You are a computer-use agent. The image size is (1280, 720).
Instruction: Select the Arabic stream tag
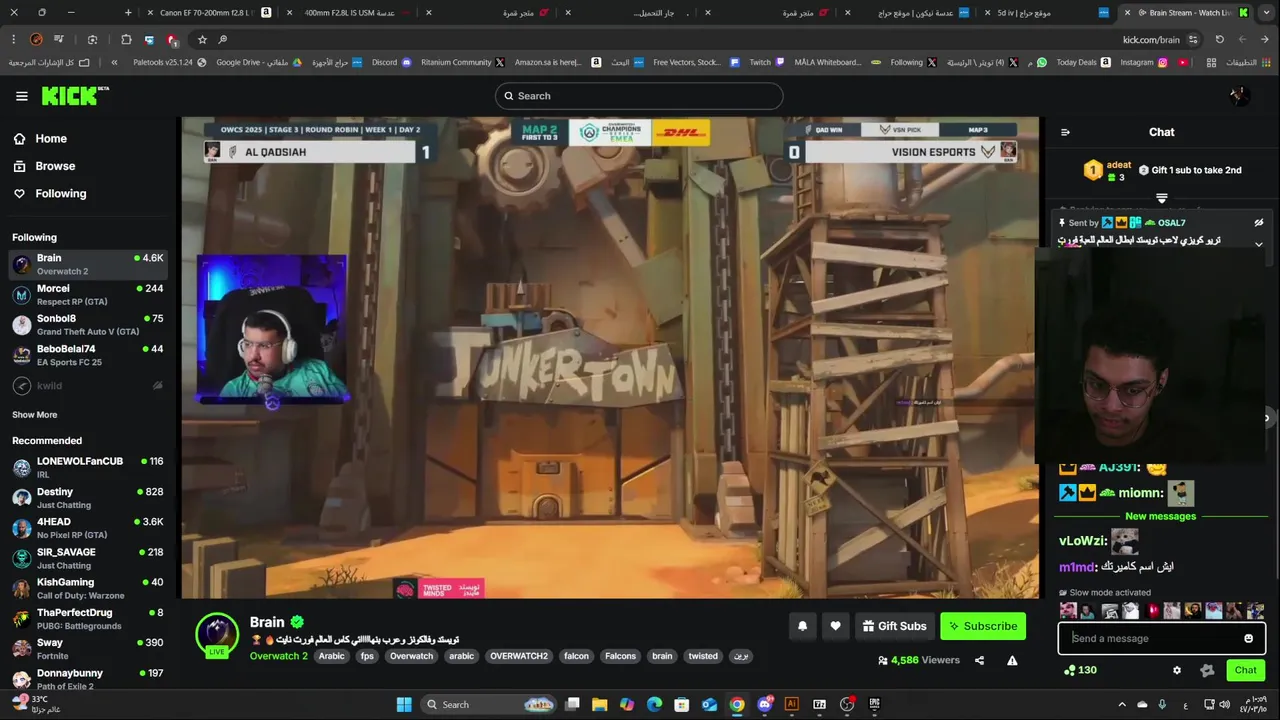coord(331,656)
